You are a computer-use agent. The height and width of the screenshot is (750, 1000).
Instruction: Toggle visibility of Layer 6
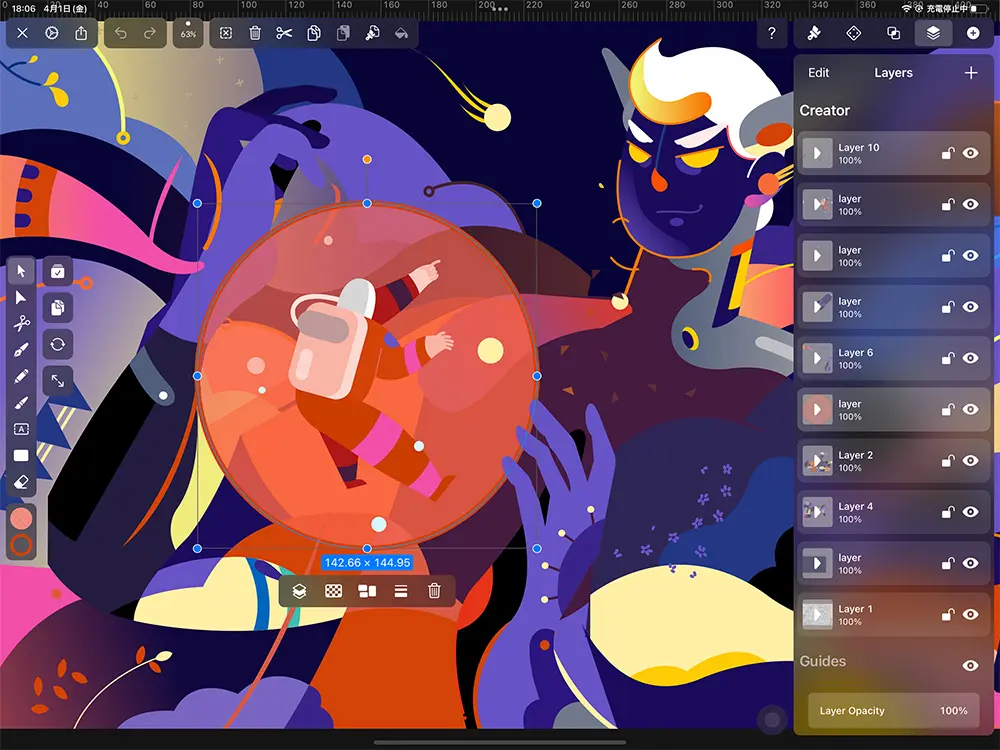(x=969, y=358)
